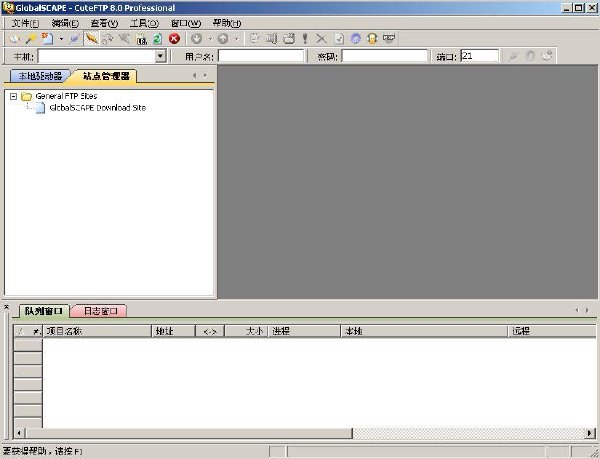Open the 工具(T) menu
Viewport: 600px width, 459px height.
point(144,23)
